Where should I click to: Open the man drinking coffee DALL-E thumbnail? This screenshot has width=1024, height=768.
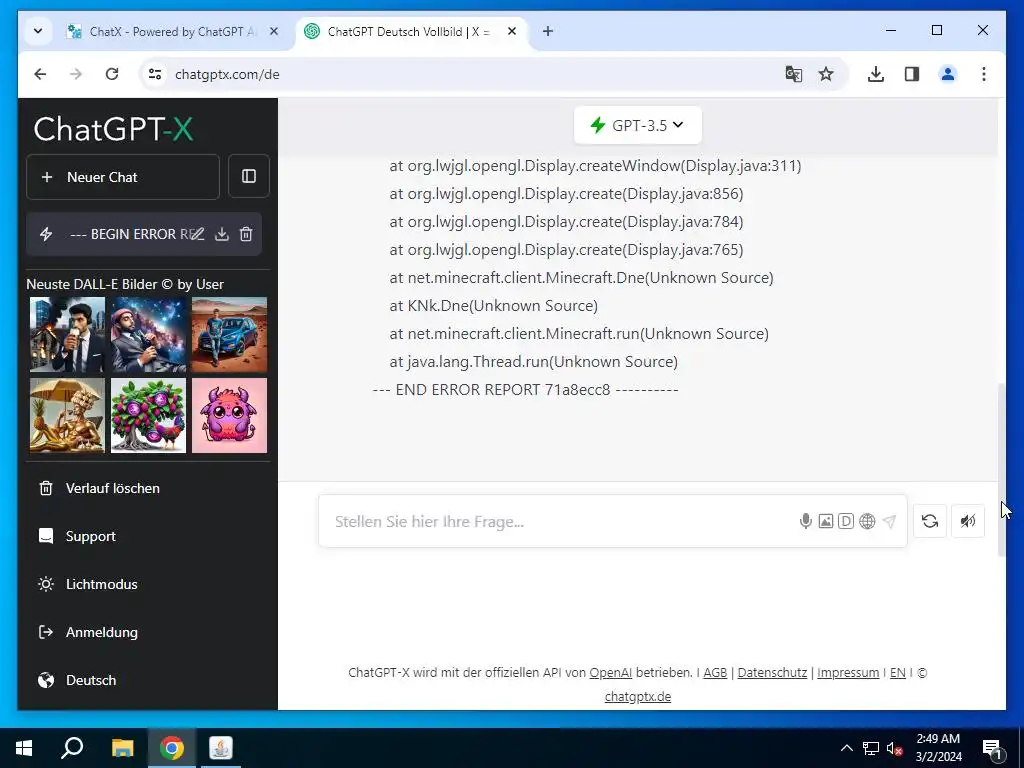coord(67,334)
